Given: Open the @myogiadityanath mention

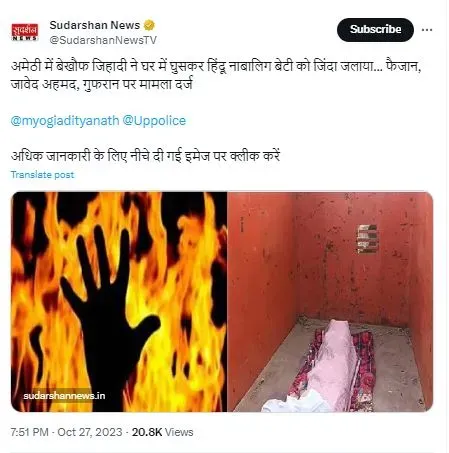Looking at the screenshot, I should click(x=65, y=121).
